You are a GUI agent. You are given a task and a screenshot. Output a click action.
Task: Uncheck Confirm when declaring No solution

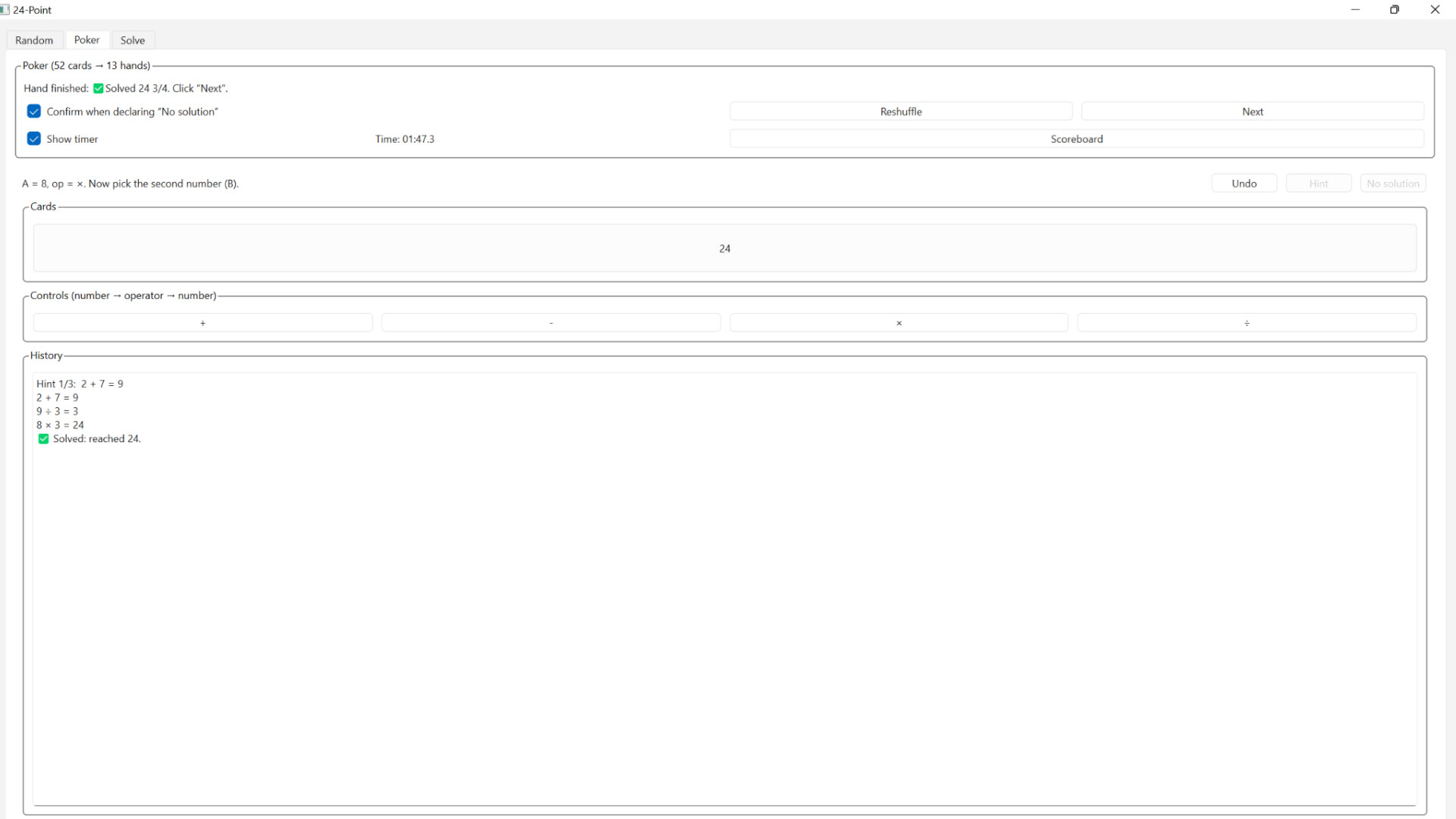pos(34,111)
